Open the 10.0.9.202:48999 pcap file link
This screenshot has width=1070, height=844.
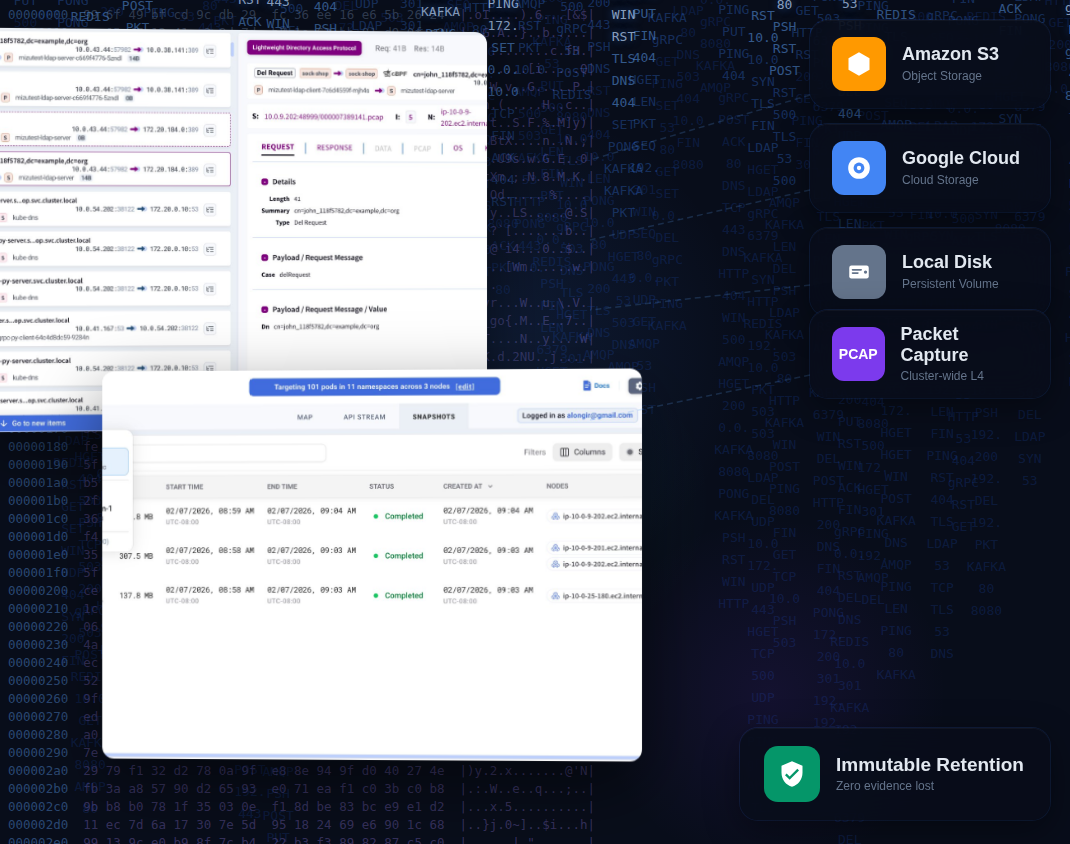tap(323, 117)
